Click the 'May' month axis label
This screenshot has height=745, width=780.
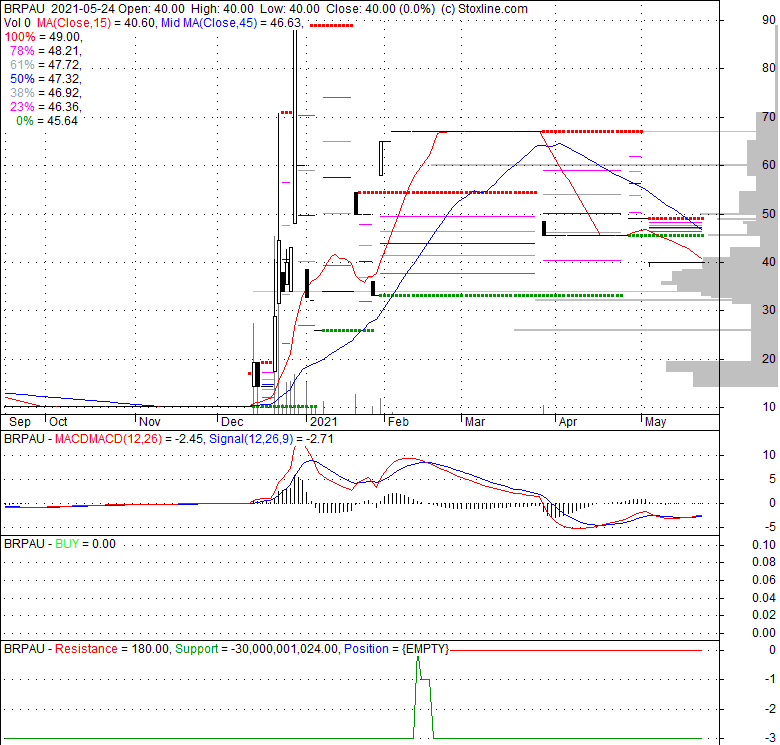tap(656, 422)
